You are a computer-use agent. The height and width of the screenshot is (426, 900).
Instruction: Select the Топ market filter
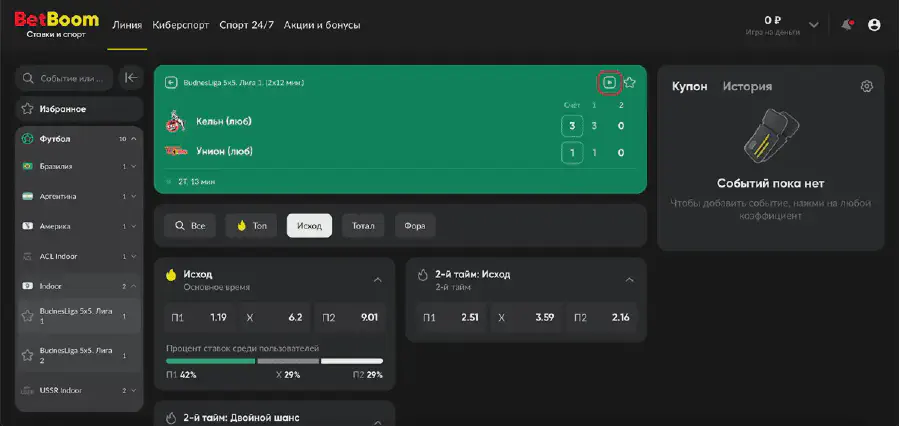(x=251, y=226)
